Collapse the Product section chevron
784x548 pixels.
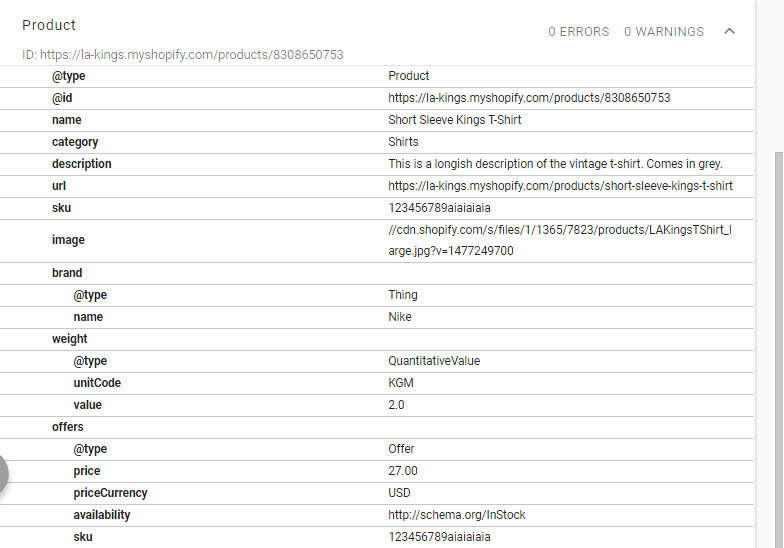tap(730, 32)
